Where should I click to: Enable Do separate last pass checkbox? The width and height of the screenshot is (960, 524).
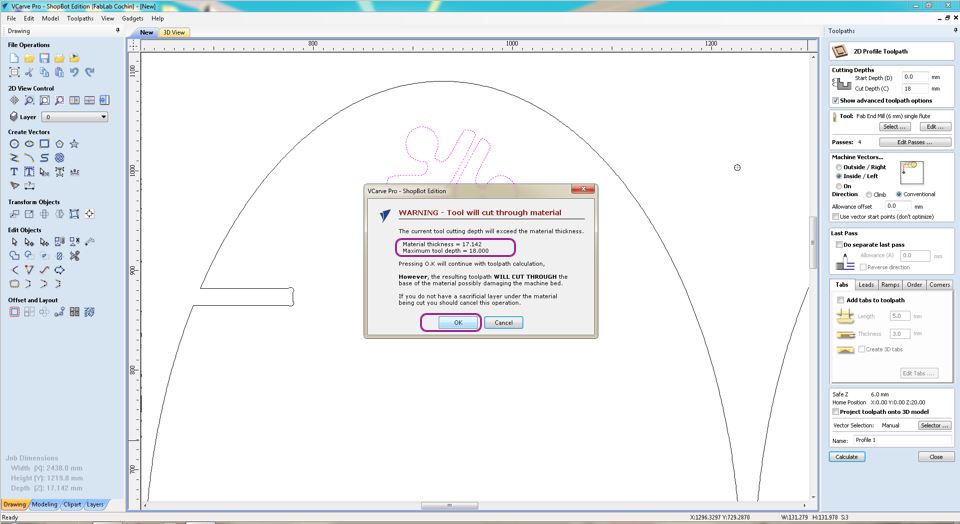pyautogui.click(x=839, y=245)
